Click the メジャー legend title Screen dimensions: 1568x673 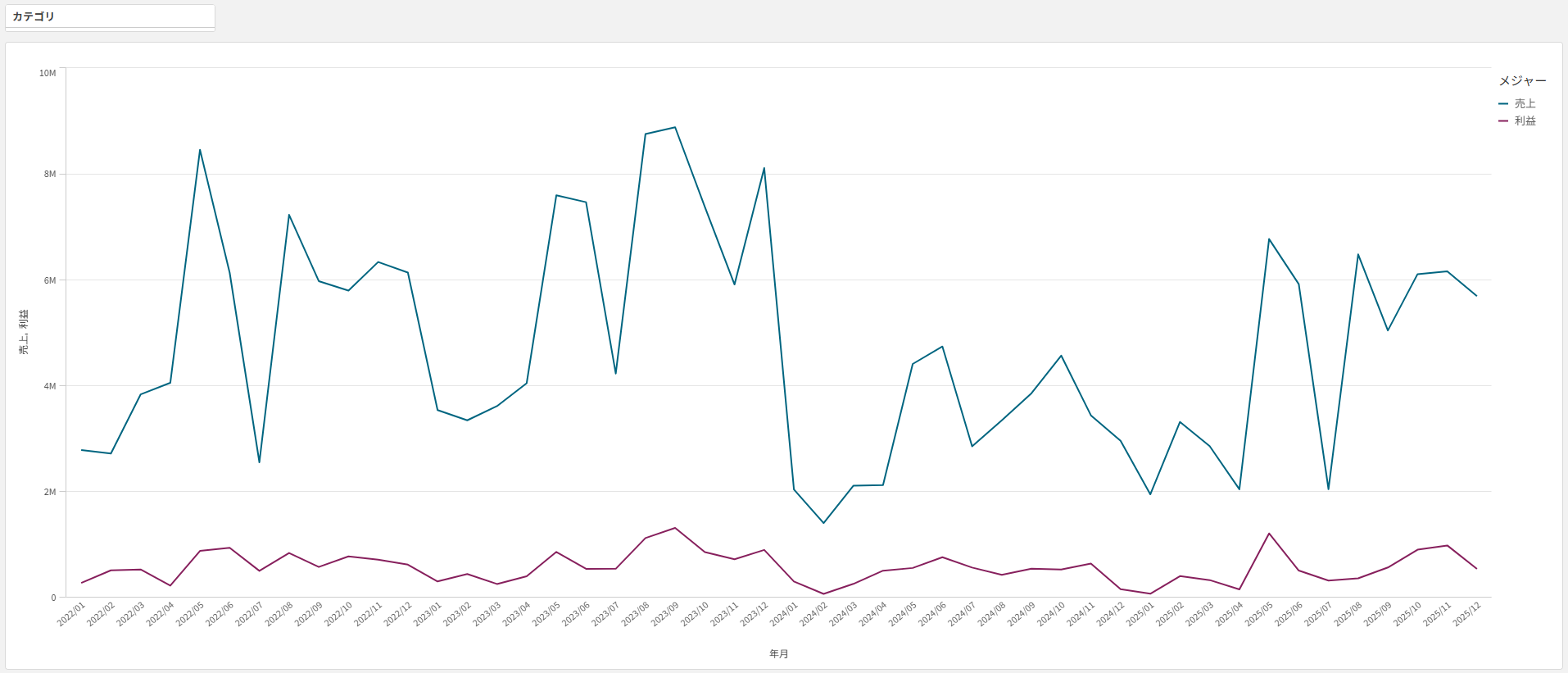tap(1522, 81)
